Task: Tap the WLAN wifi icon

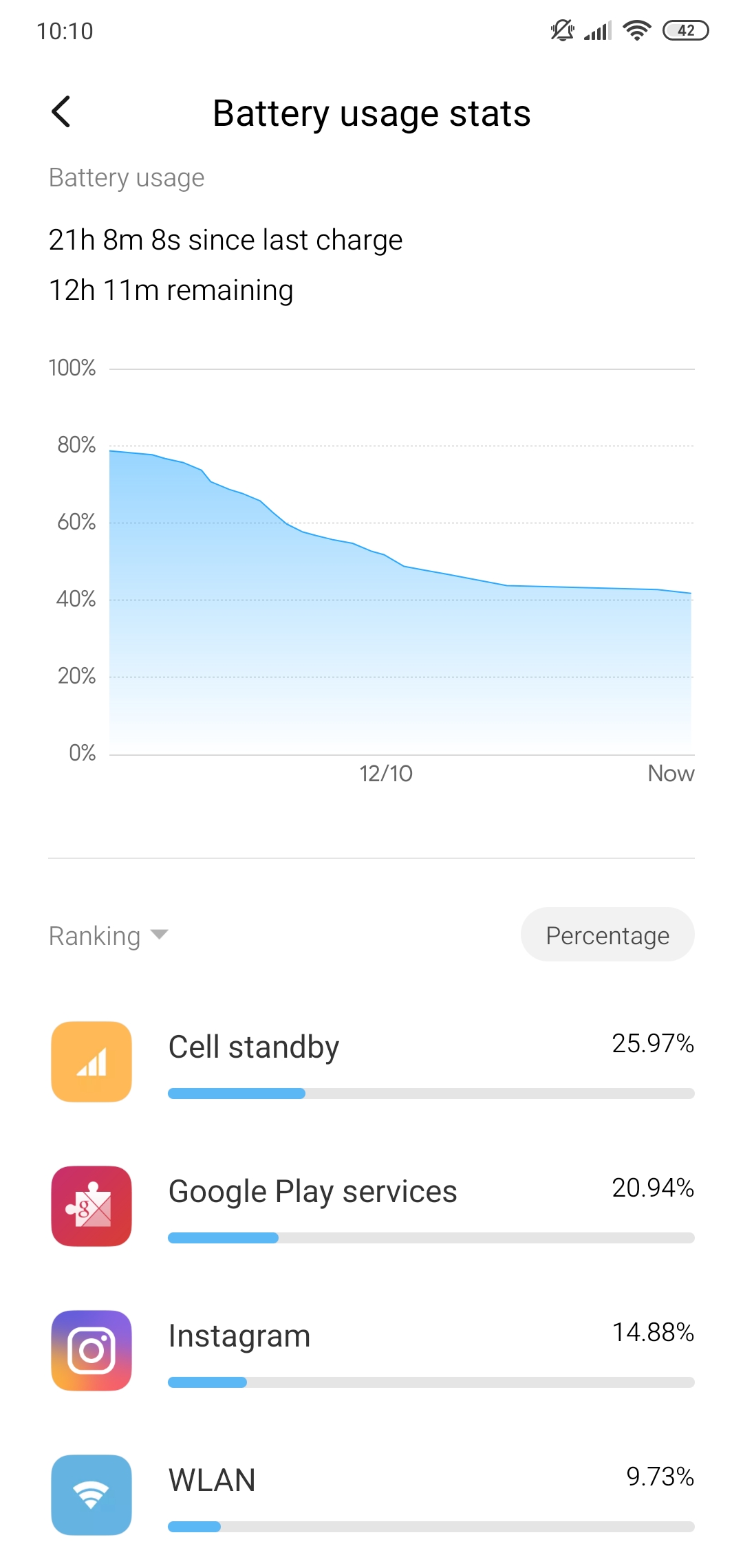Action: point(91,1495)
